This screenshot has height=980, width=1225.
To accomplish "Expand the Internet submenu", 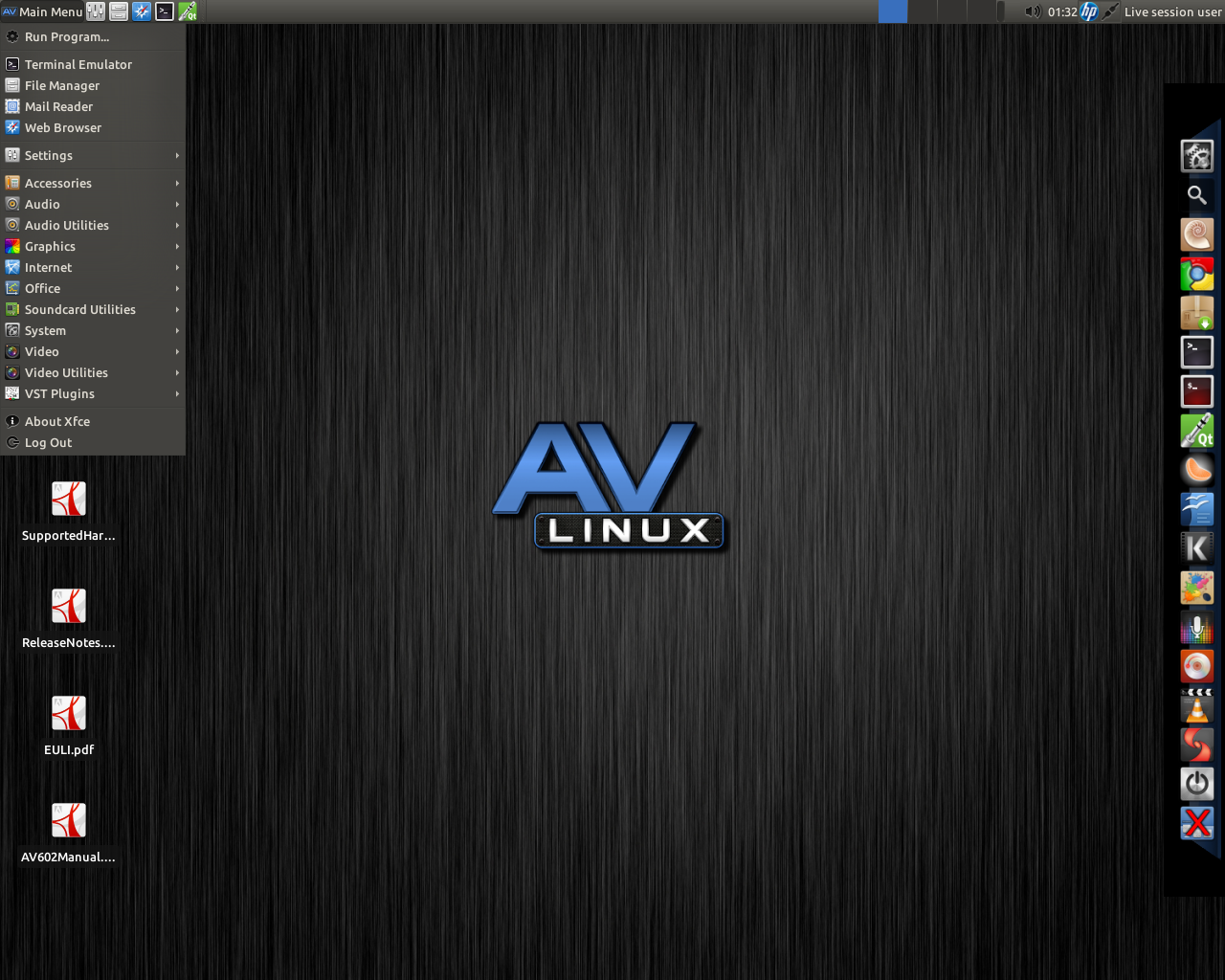I will pyautogui.click(x=93, y=267).
